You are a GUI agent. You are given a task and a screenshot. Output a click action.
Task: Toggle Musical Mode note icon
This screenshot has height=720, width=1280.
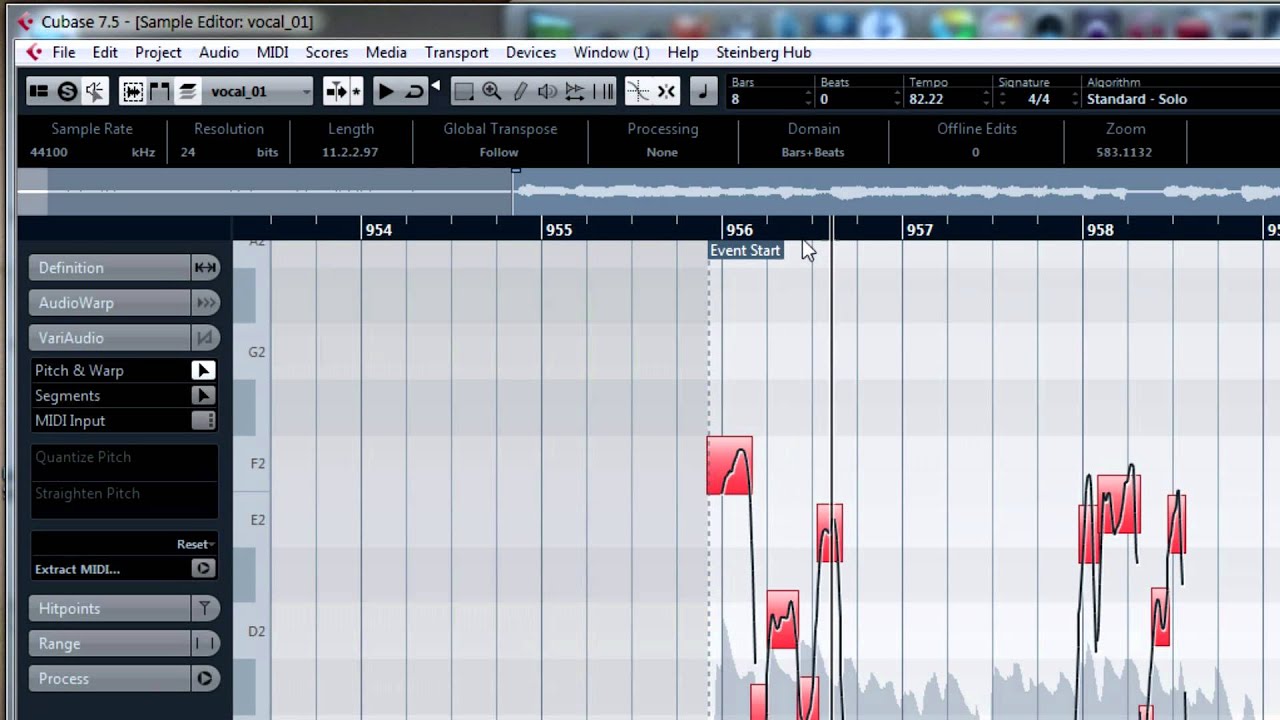click(702, 92)
